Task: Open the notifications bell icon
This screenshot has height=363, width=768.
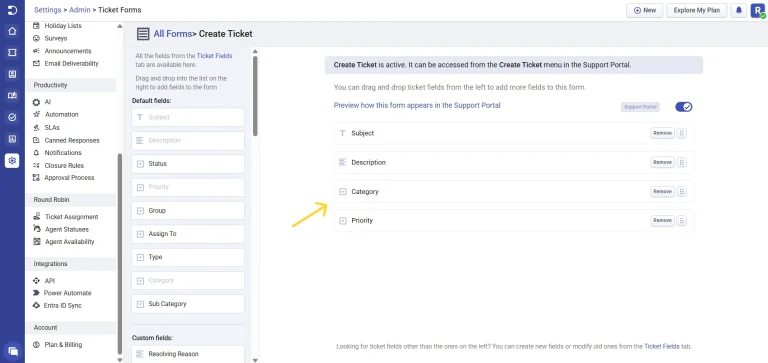Action: click(739, 10)
